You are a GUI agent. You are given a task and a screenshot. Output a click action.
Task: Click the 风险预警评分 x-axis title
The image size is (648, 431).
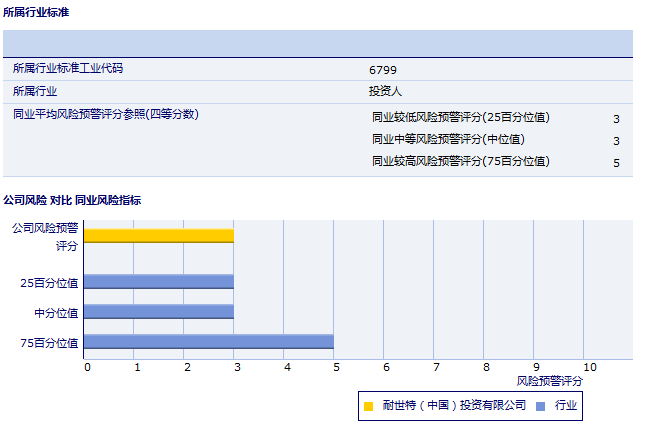[x=549, y=381]
